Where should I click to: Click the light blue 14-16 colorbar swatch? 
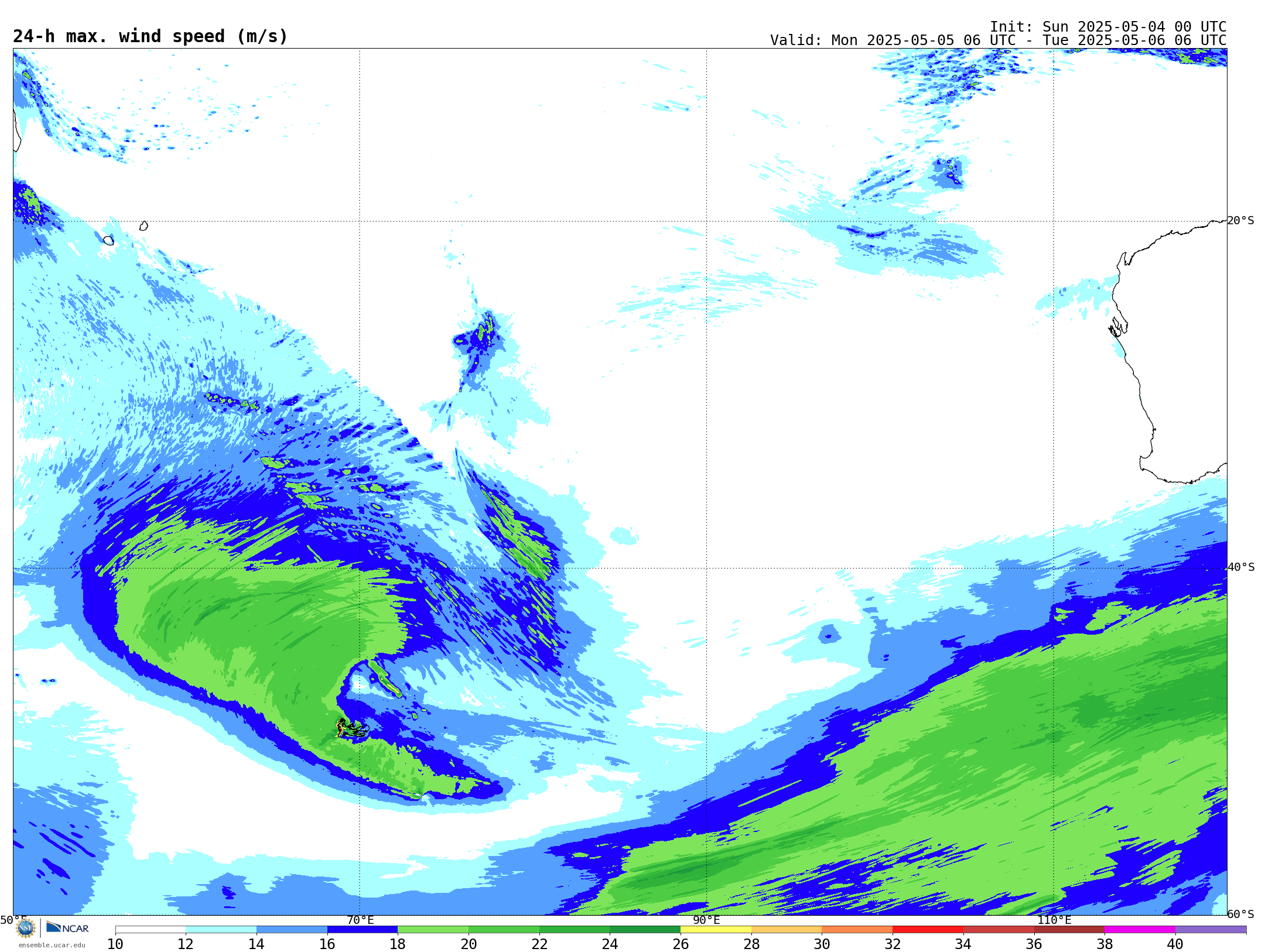click(292, 930)
